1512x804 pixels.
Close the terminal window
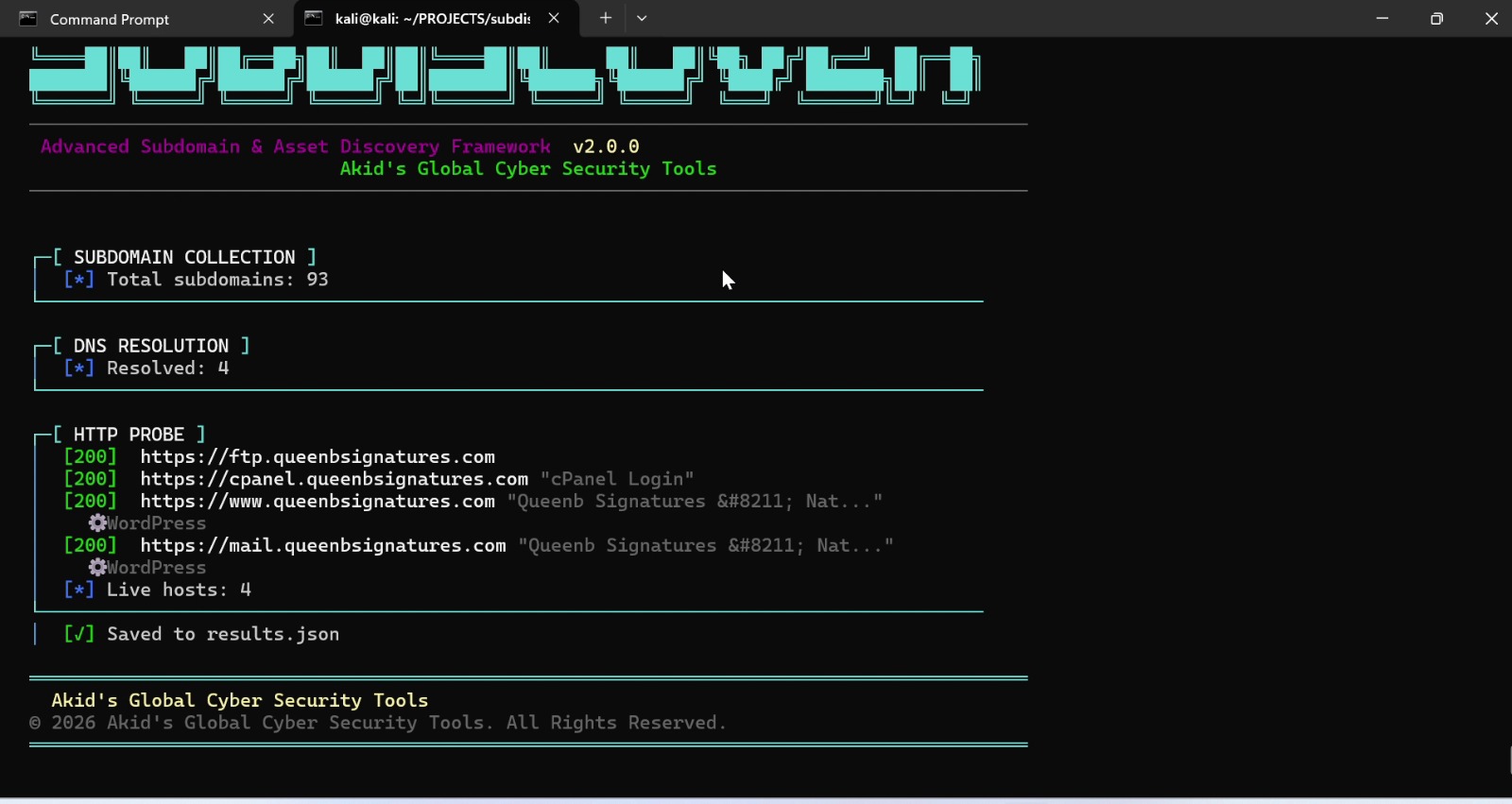[x=1491, y=18]
